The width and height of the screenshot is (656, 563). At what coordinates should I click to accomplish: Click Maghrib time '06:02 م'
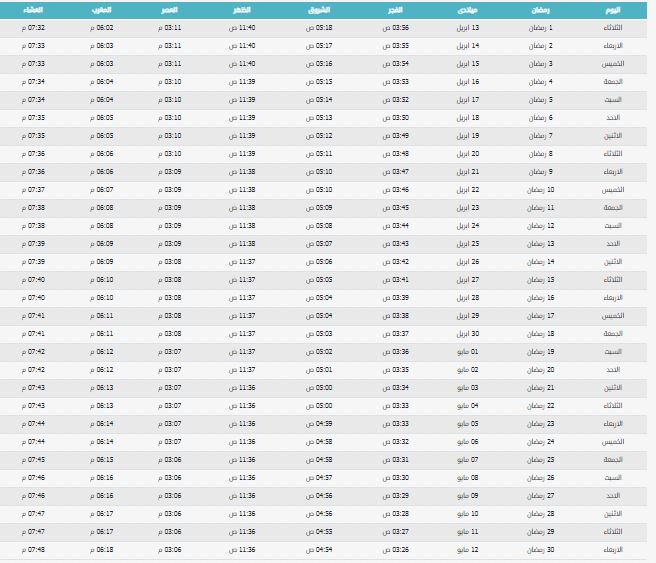101,28
